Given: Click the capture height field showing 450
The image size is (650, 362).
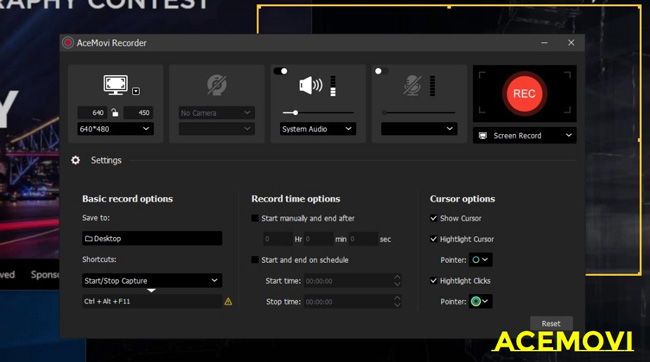Looking at the screenshot, I should 138,113.
